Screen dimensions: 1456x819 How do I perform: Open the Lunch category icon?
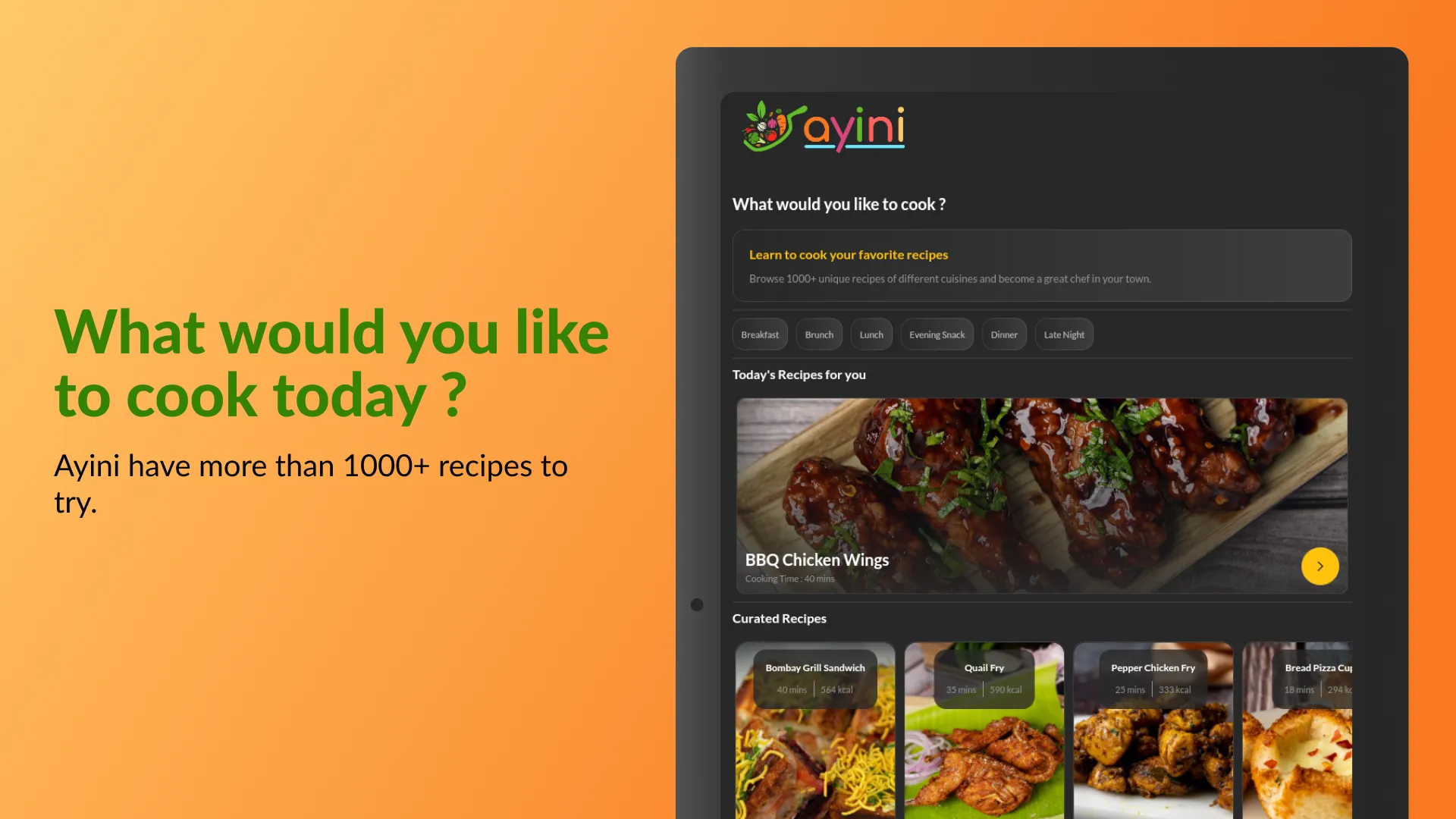click(871, 334)
